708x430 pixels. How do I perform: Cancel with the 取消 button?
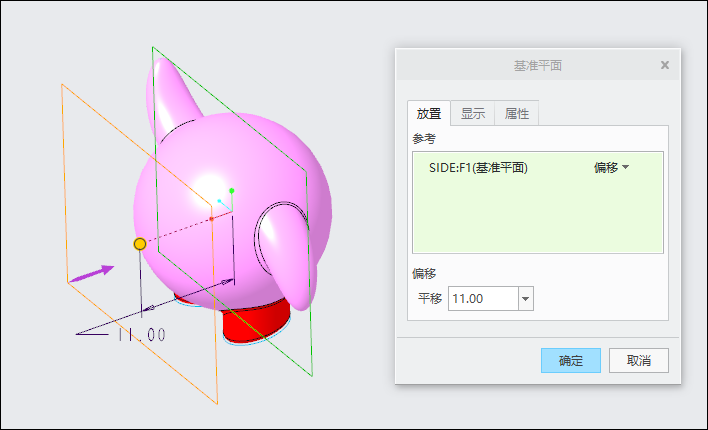click(638, 360)
